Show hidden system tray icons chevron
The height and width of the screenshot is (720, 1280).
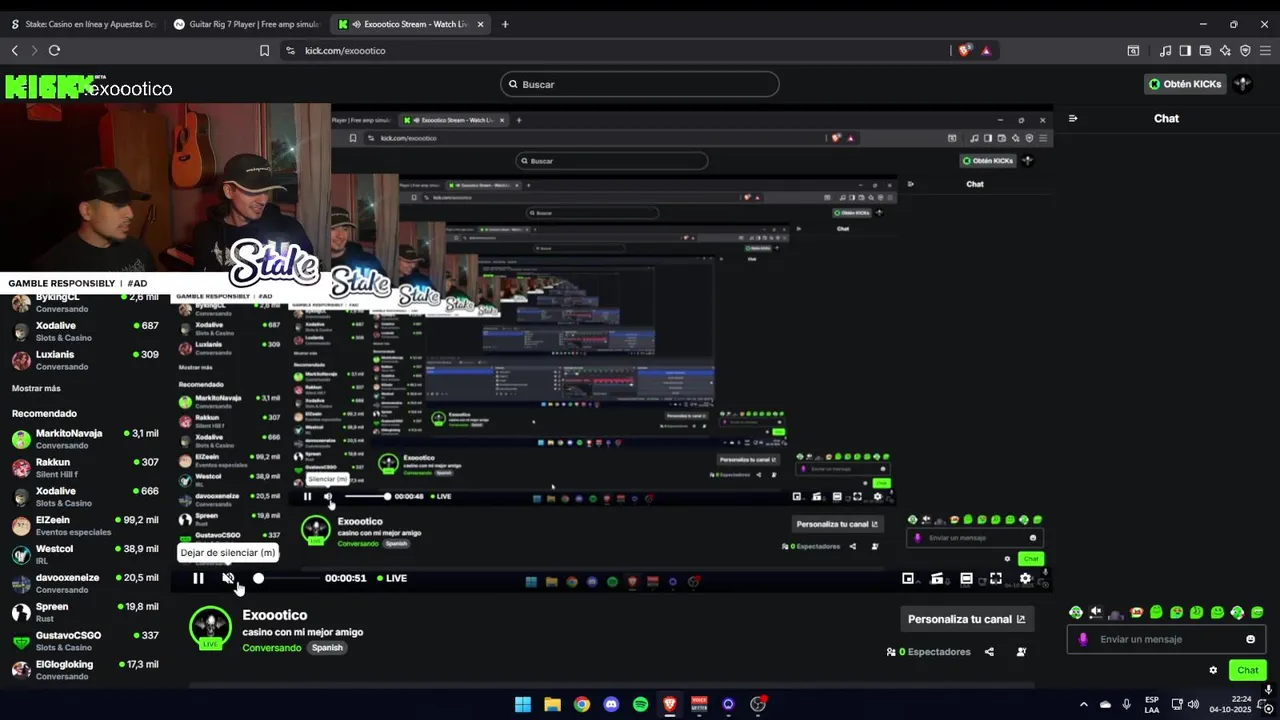click(x=1083, y=704)
